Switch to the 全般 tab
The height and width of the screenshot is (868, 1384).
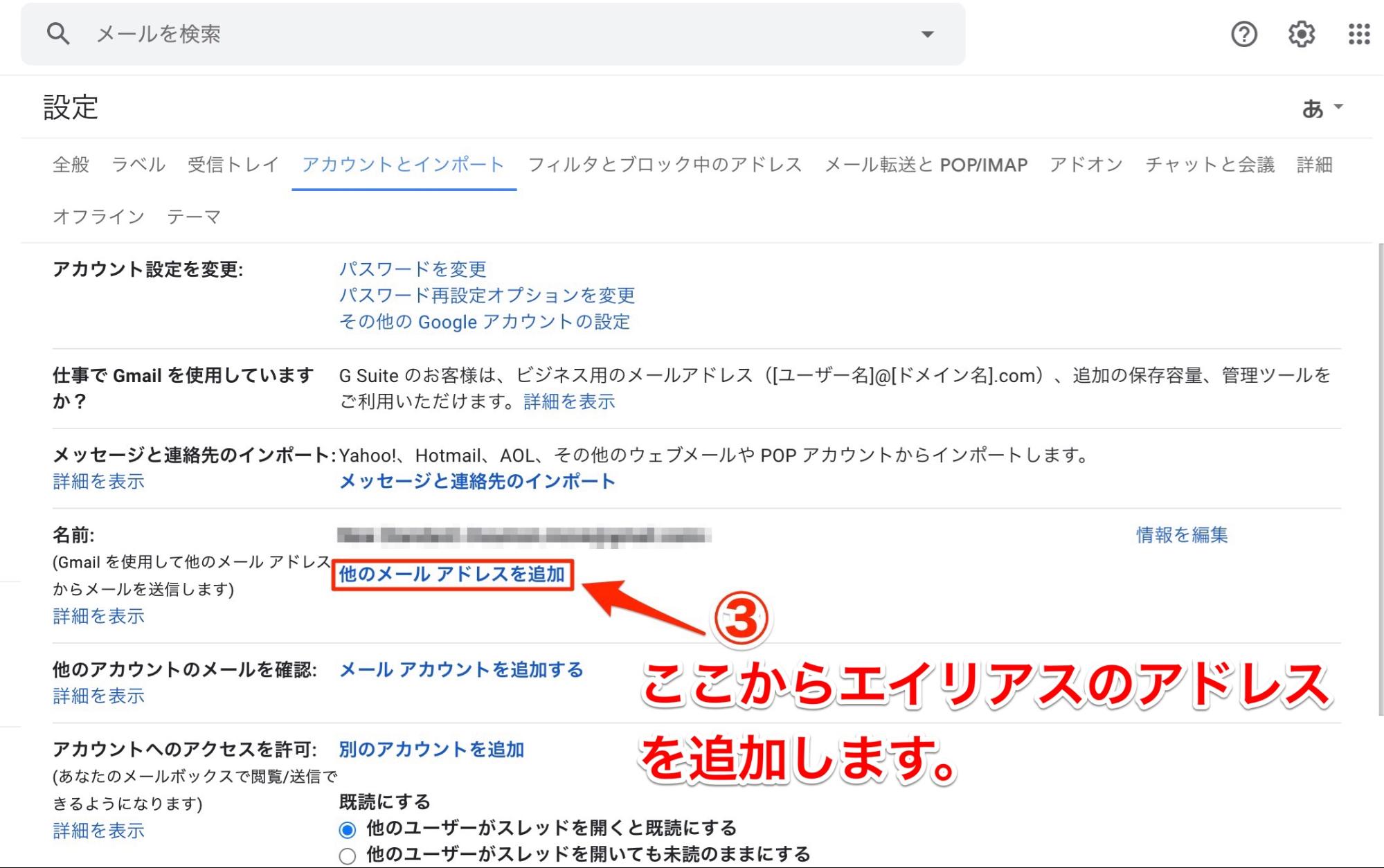[71, 165]
